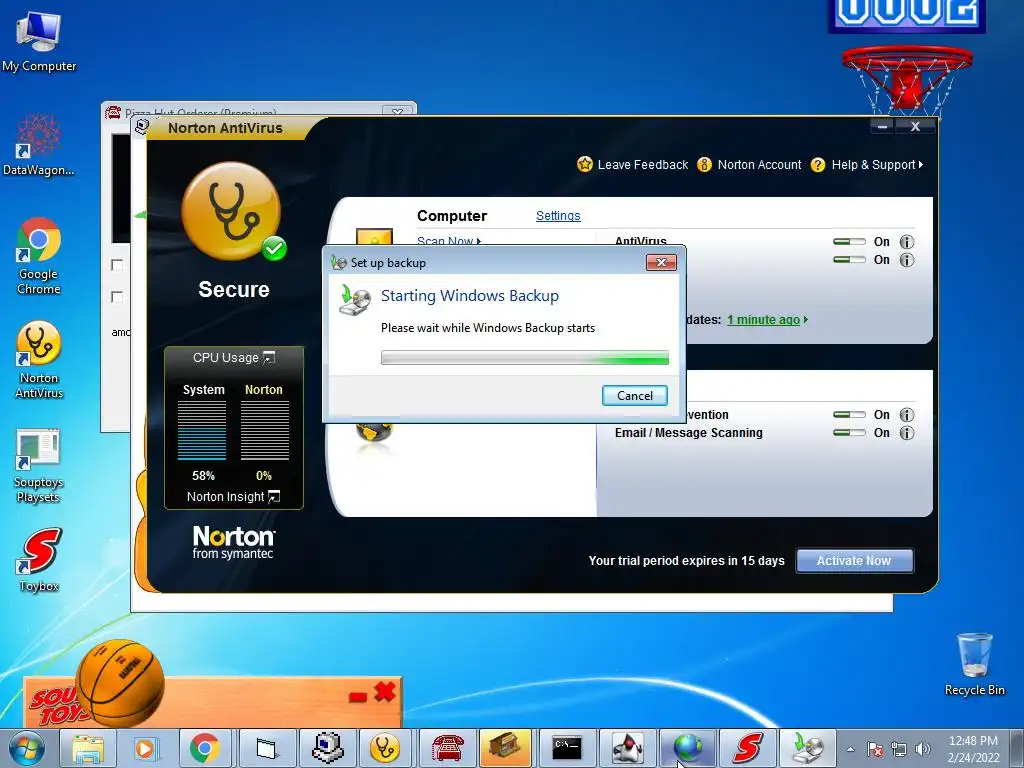Close the Pizza Hut Orderer window
1024x768 pixels.
(x=397, y=111)
